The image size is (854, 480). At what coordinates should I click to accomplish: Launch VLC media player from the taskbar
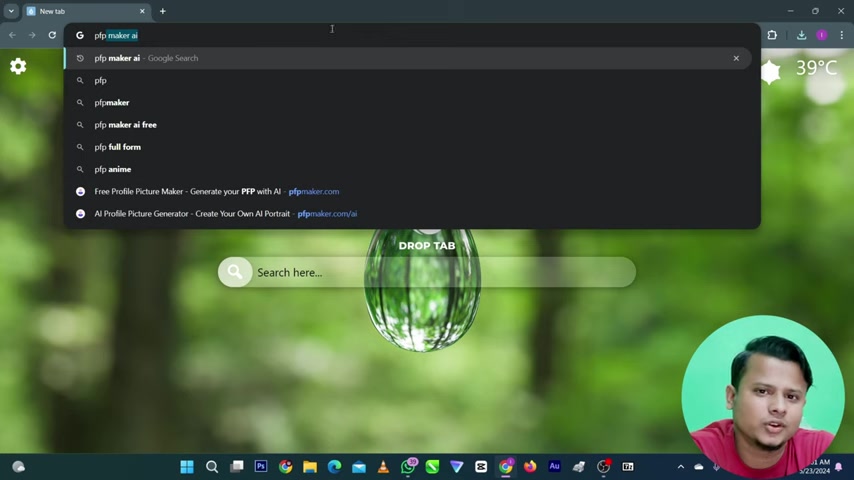point(383,467)
